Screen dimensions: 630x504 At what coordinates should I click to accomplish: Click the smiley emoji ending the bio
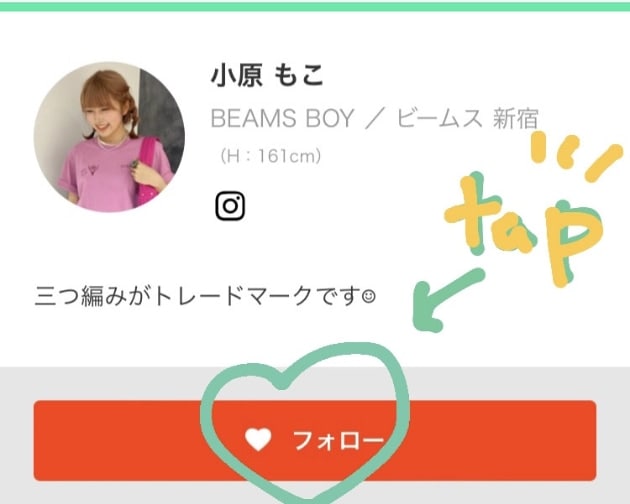(368, 297)
